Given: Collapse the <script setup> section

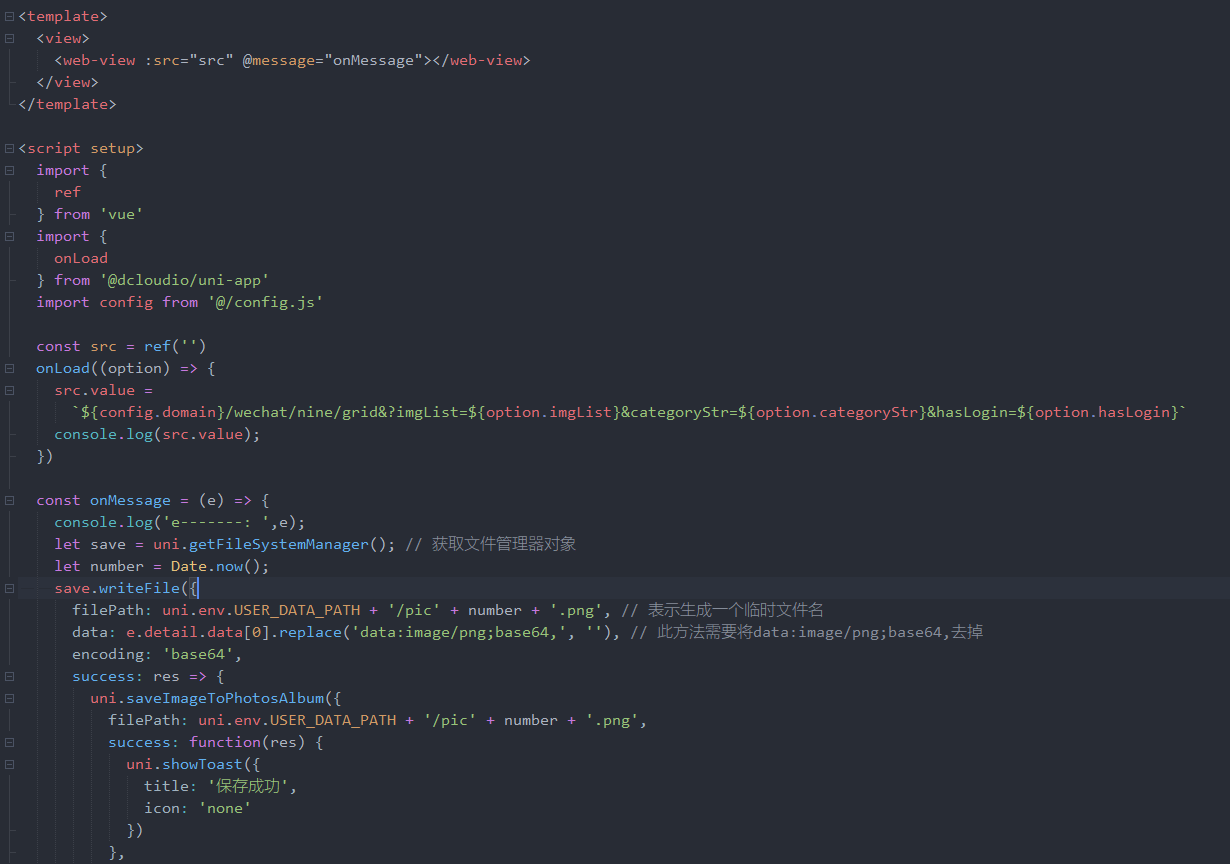Looking at the screenshot, I should click(9, 148).
